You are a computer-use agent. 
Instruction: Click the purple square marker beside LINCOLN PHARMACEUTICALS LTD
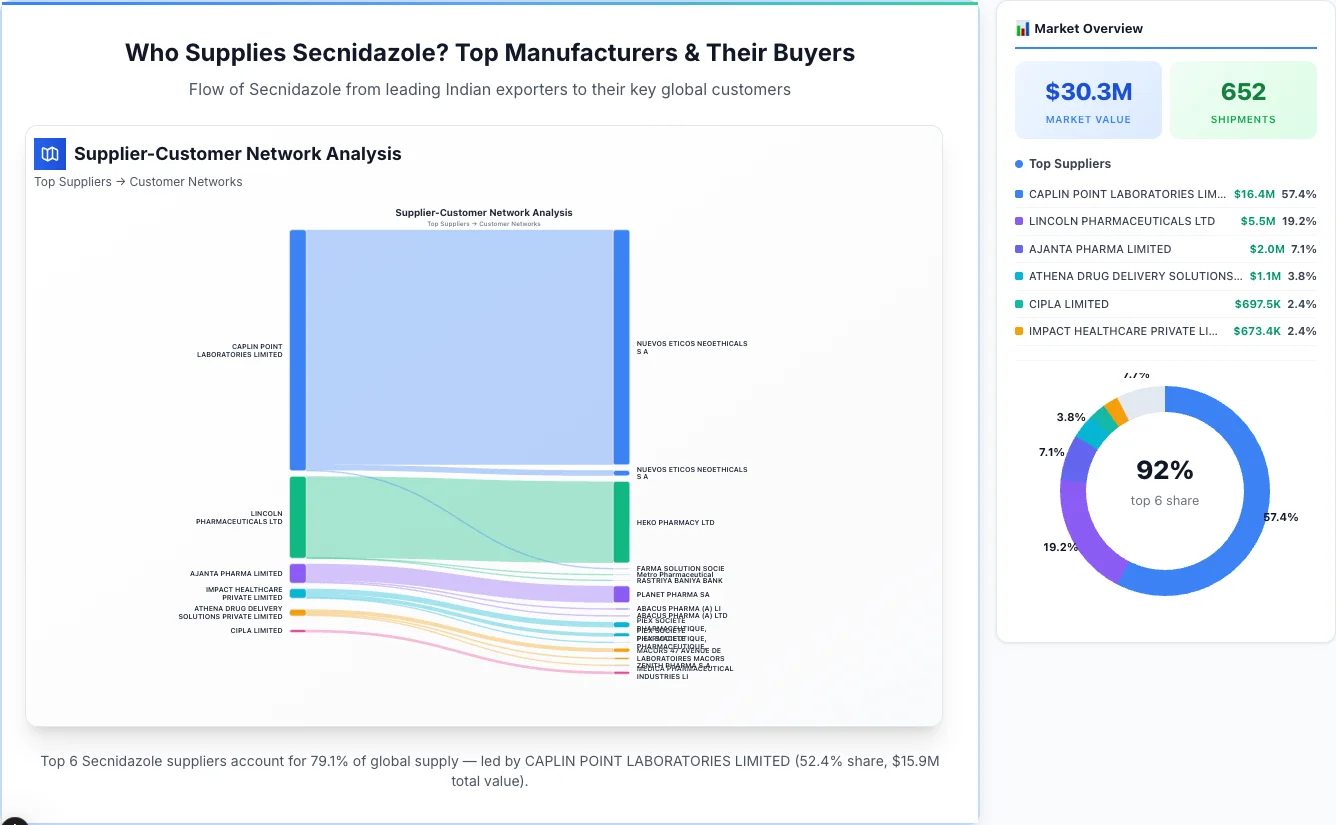1019,221
